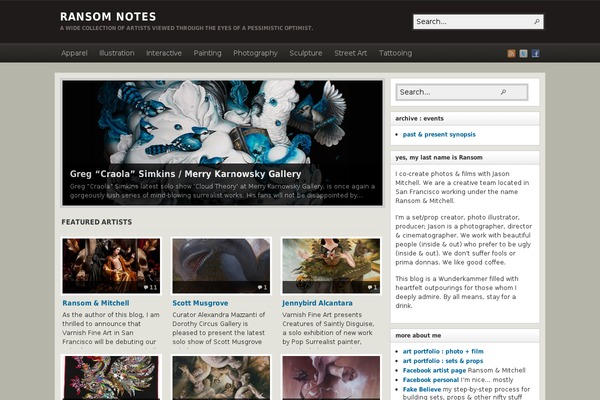The image size is (600, 400).
Task: Click the comment bubble on the Jennybird Alcantara thumbnail
Action: coord(372,287)
